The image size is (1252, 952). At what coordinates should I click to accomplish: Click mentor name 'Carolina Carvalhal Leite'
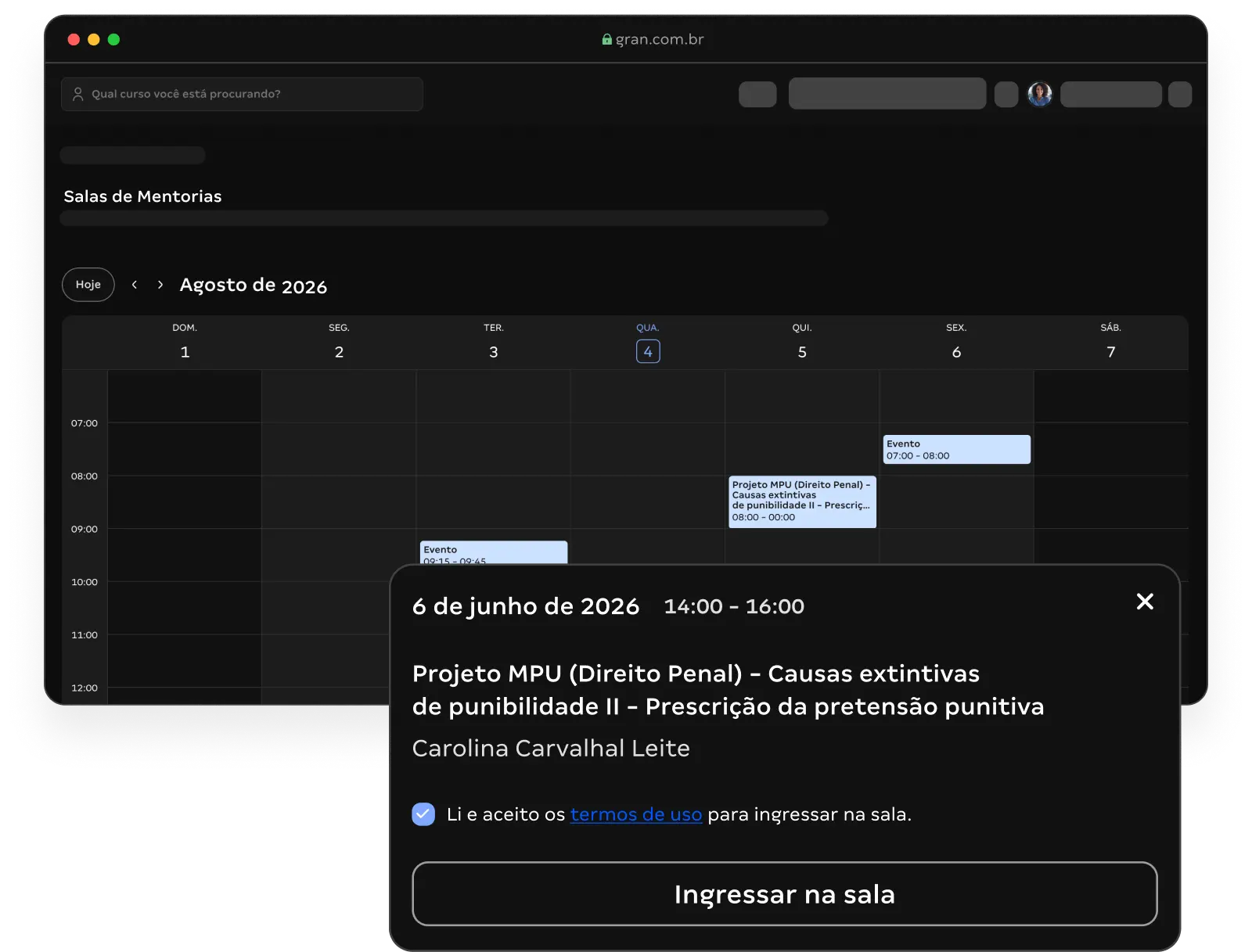pos(551,748)
